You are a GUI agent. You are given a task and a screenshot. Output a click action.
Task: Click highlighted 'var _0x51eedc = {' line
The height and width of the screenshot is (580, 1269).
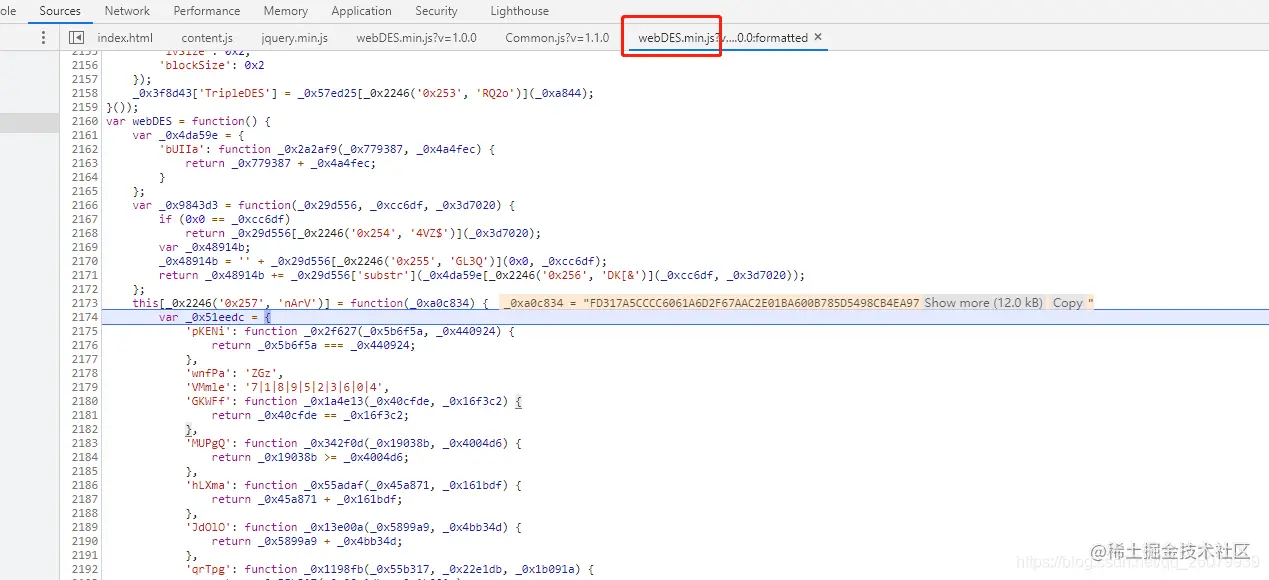coord(215,317)
